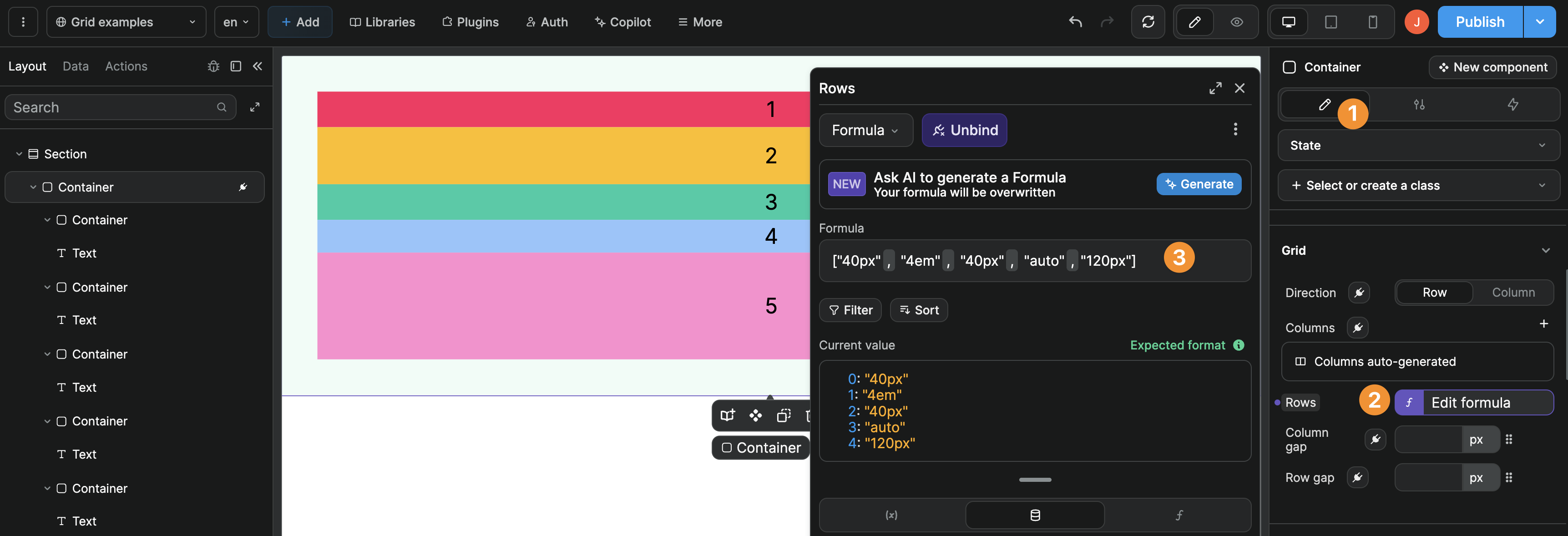1568x536 pixels.
Task: Switch to mobile preview mode
Action: [1372, 22]
